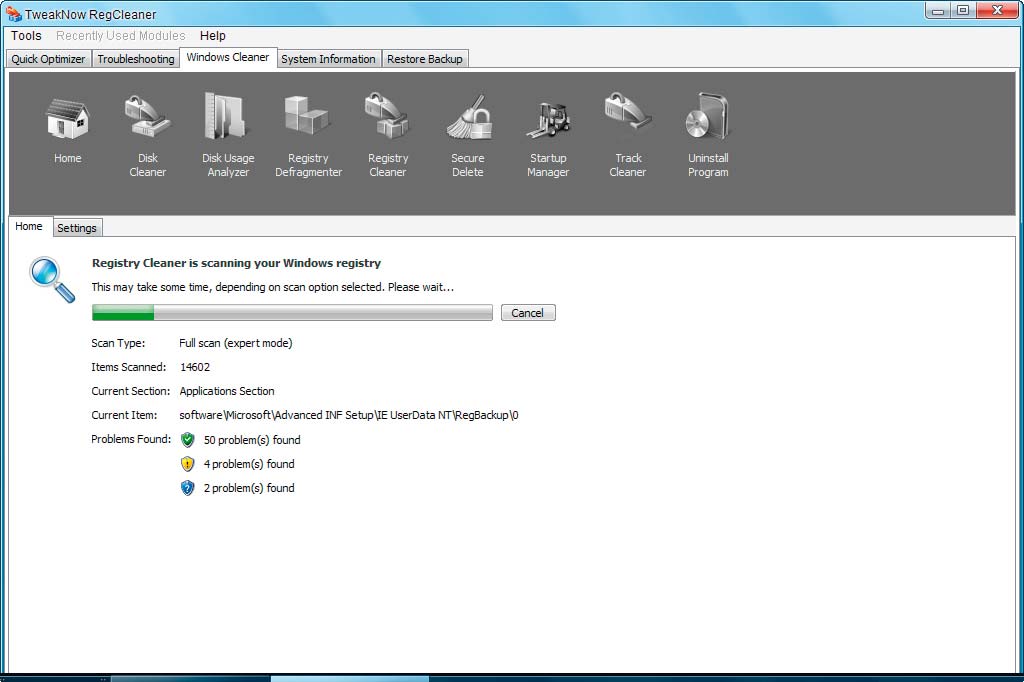Image resolution: width=1024 pixels, height=682 pixels.
Task: Select the Windows Cleaner tab
Action: point(228,57)
